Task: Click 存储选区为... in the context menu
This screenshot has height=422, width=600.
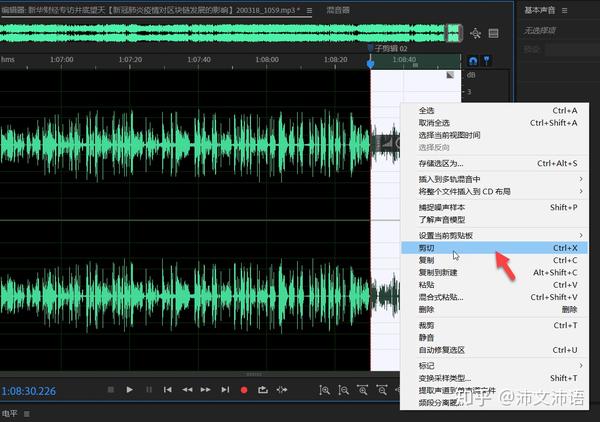Action: point(494,163)
